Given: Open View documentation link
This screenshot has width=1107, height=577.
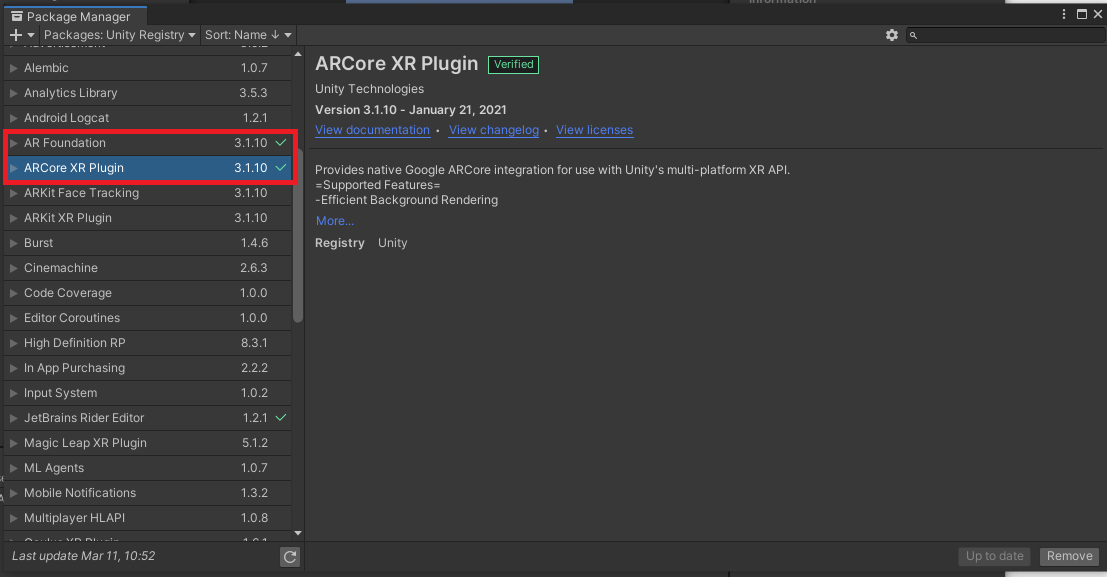Looking at the screenshot, I should (372, 130).
